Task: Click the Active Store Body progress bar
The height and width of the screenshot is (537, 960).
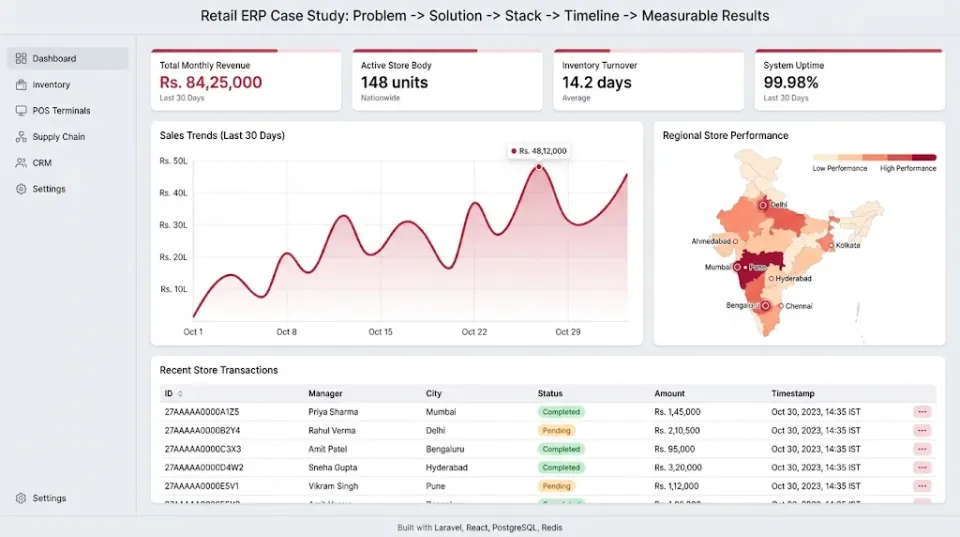Action: (448, 51)
